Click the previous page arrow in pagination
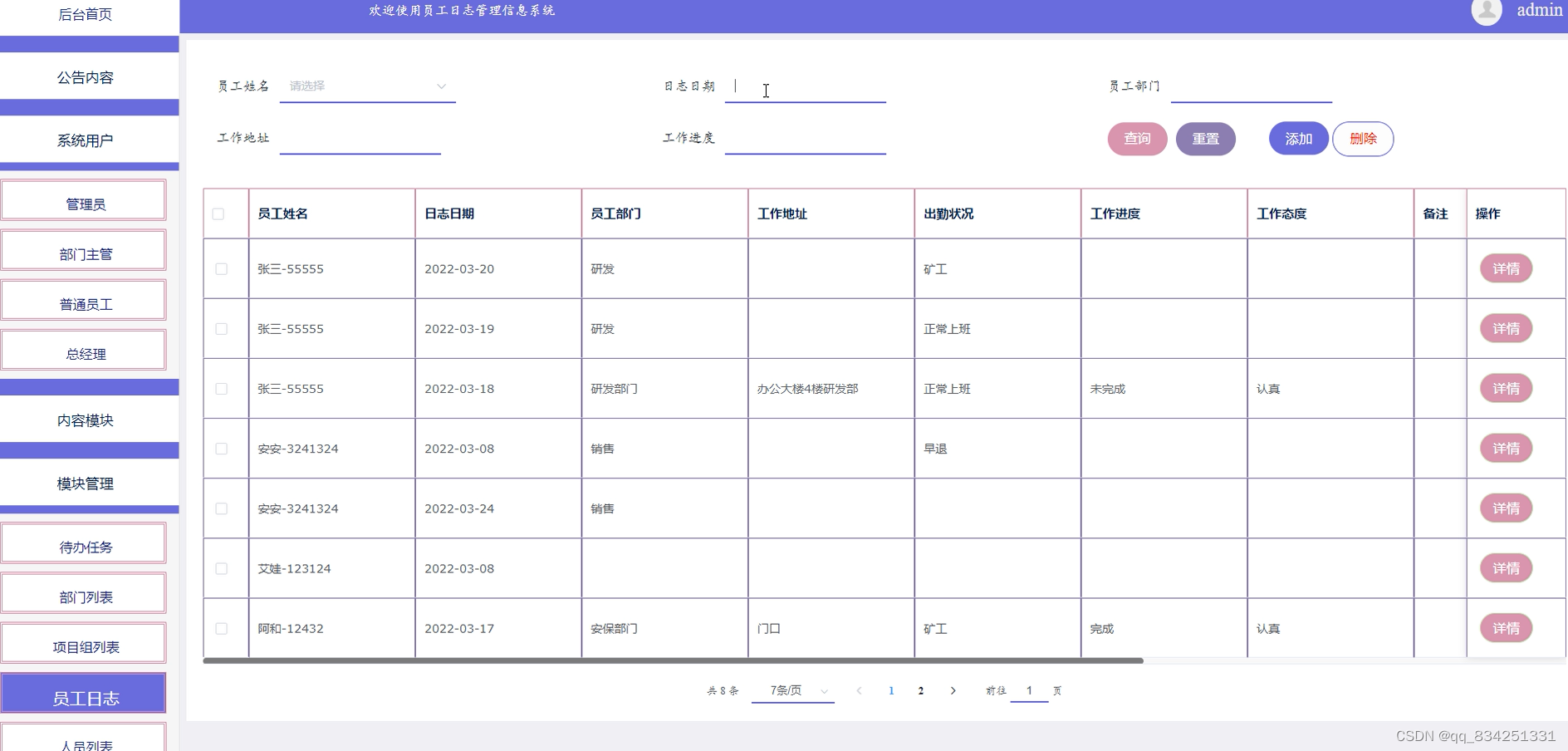 (859, 690)
